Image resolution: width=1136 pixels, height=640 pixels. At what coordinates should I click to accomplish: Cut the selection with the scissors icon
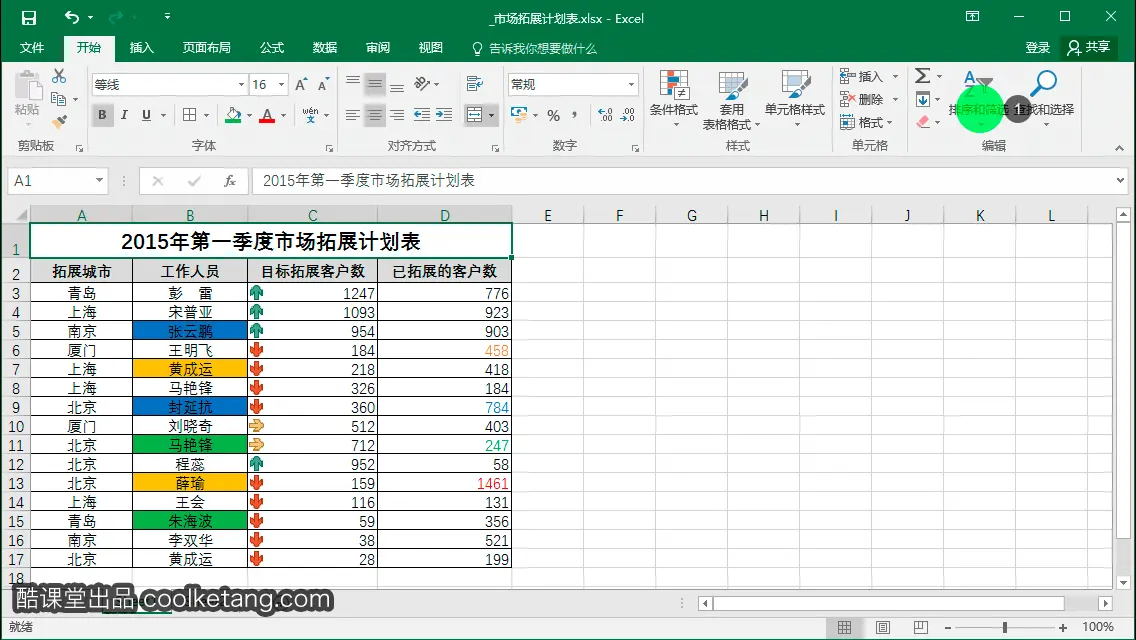59,76
